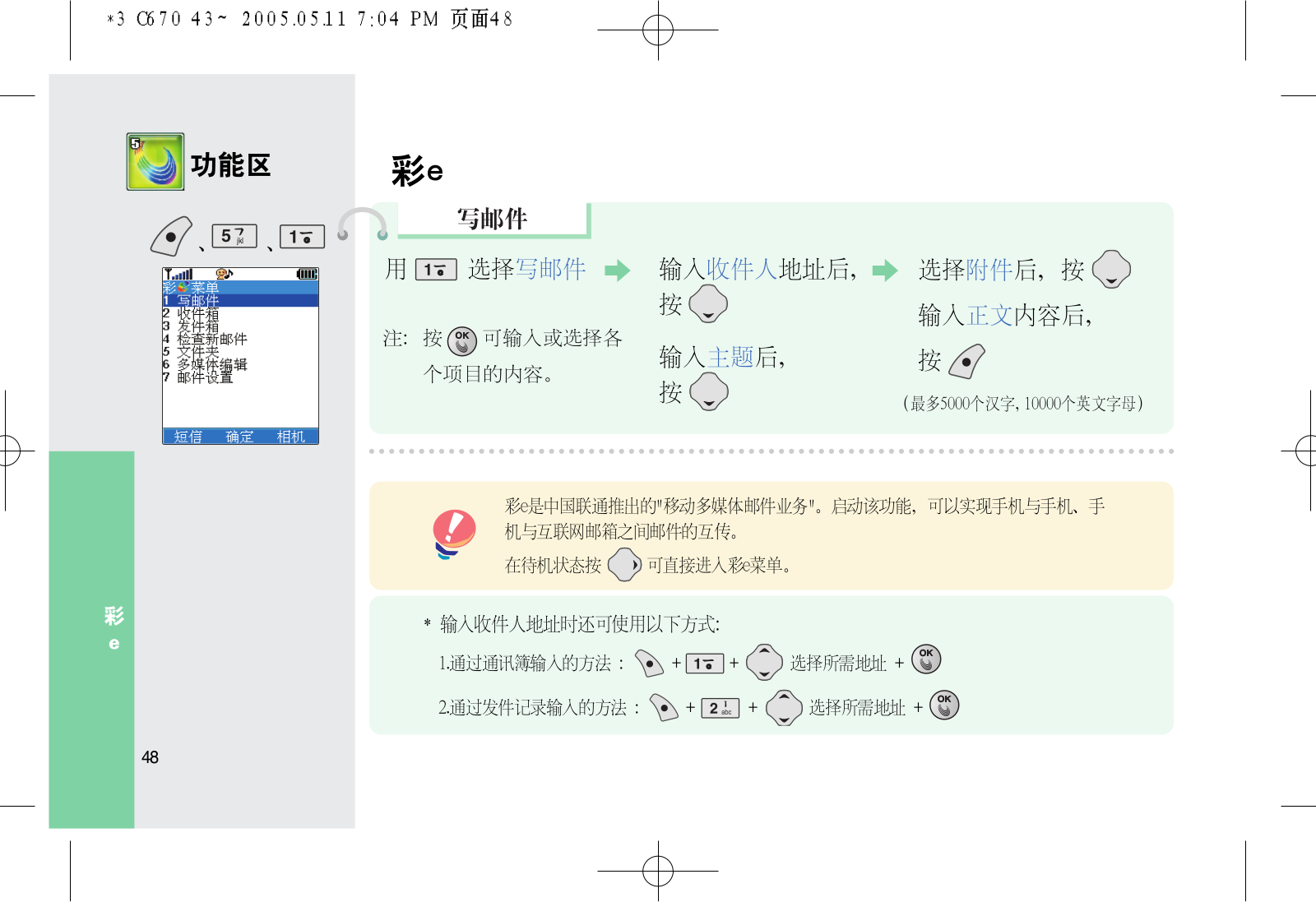
Task: Click the blue 主题 text
Action: tap(730, 357)
